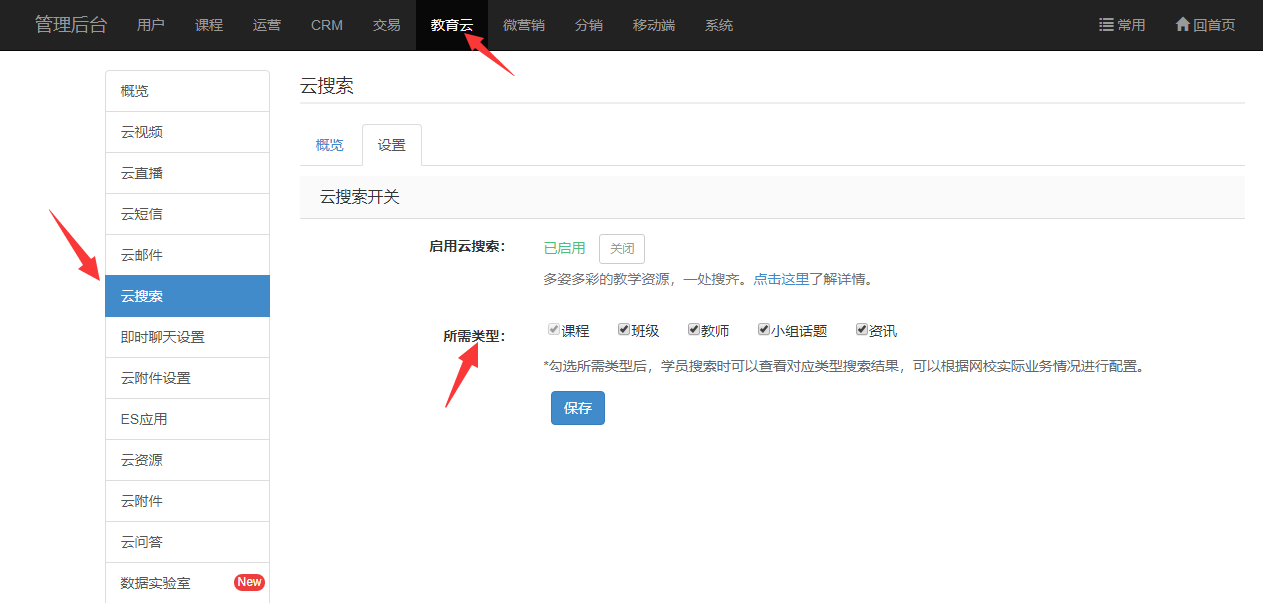The height and width of the screenshot is (603, 1263).
Task: Open the 课程 top menu
Action: pyautogui.click(x=209, y=25)
